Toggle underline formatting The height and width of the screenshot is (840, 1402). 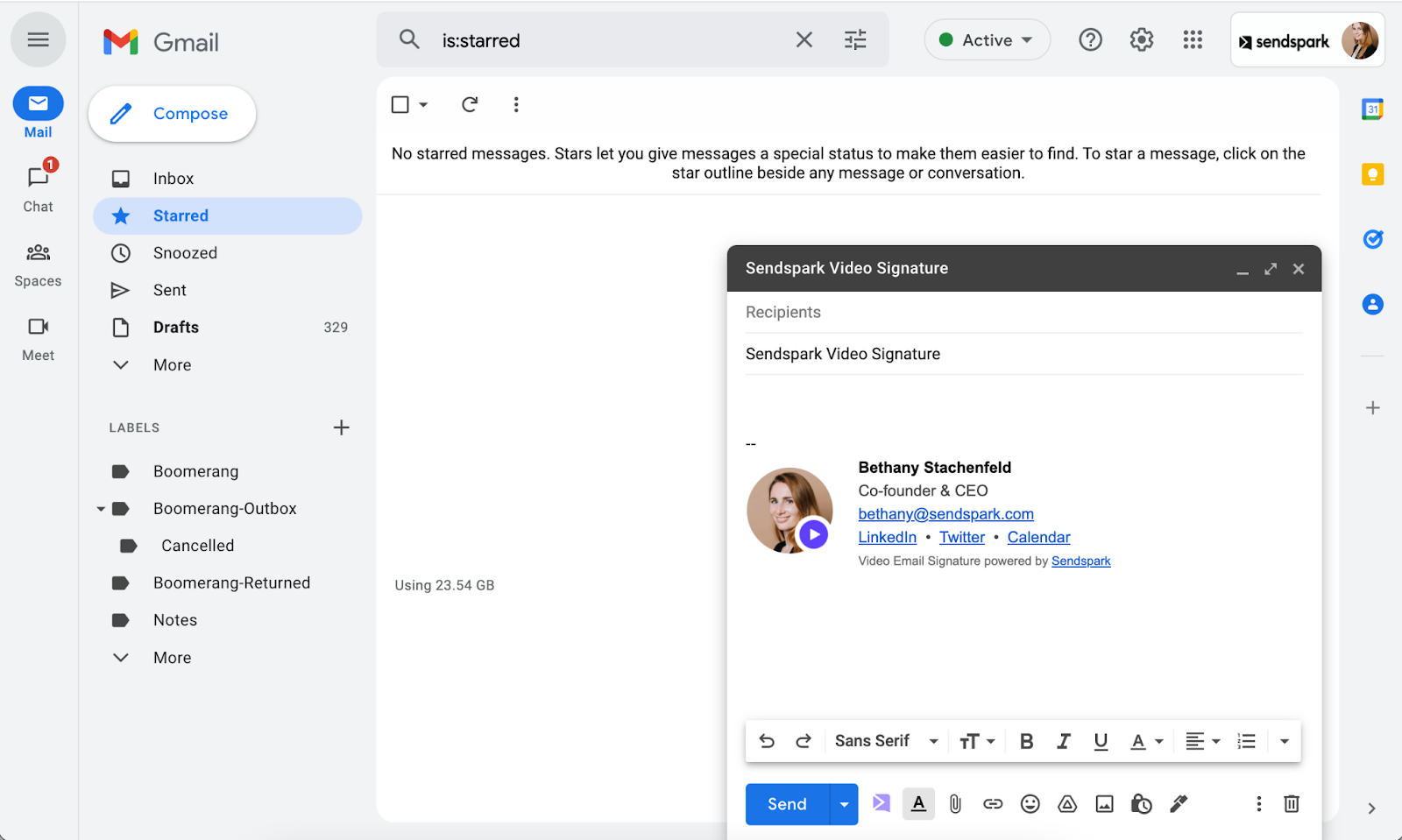coord(1101,742)
